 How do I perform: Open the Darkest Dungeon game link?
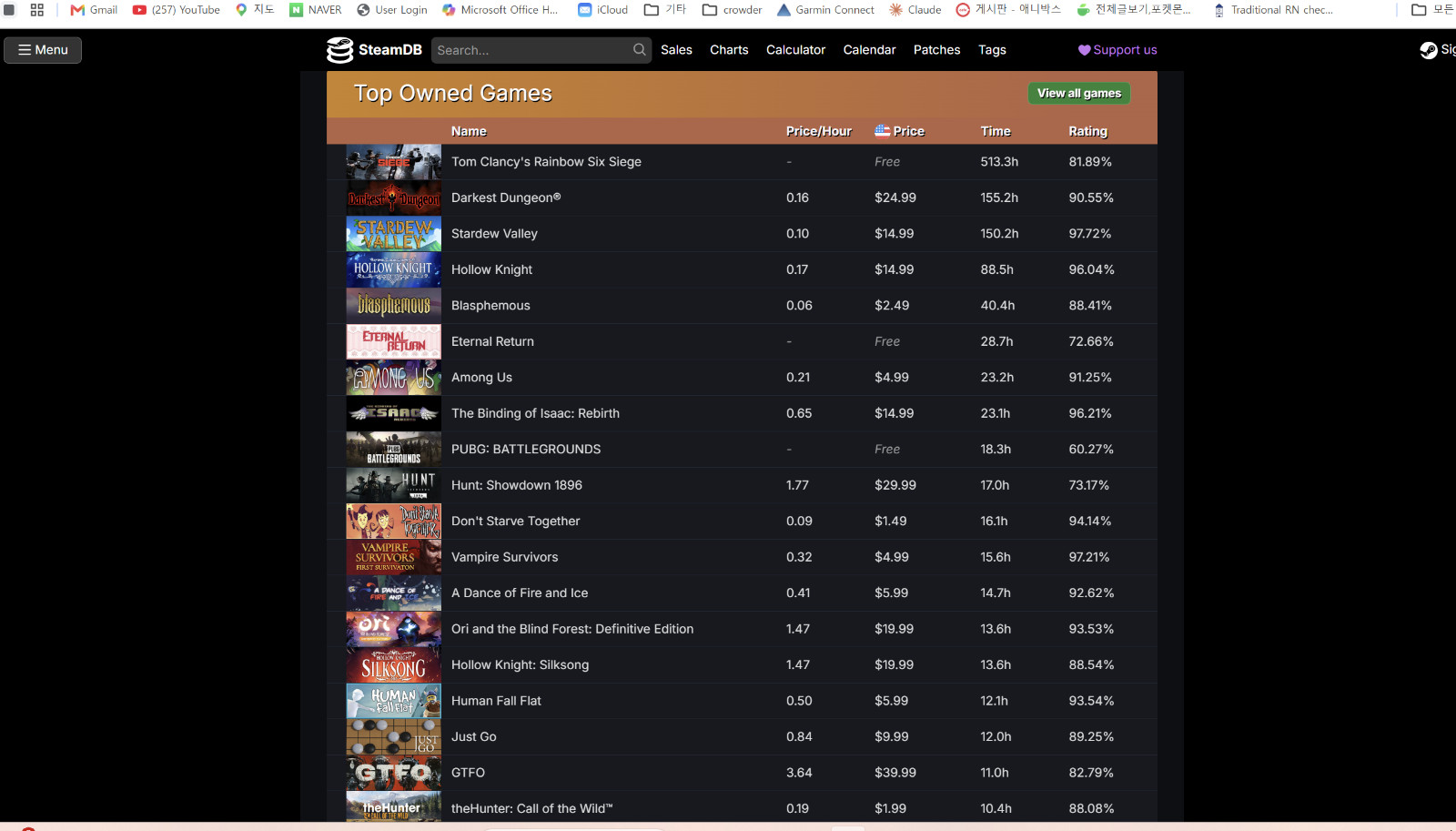[x=506, y=198]
